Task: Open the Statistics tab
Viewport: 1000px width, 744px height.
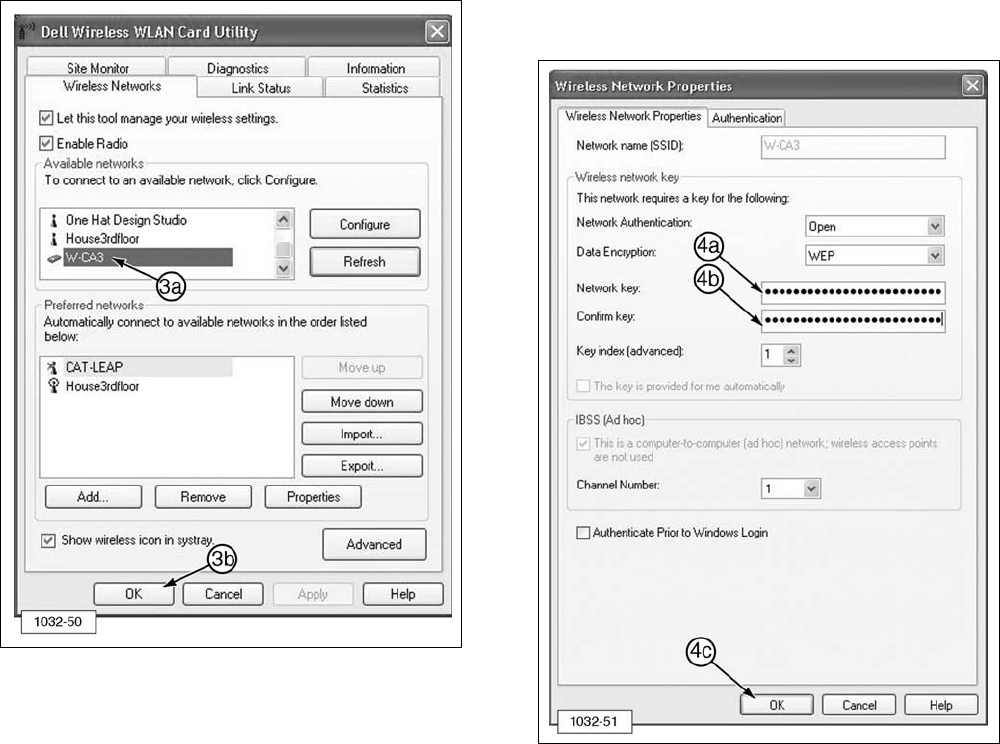Action: 384,87
